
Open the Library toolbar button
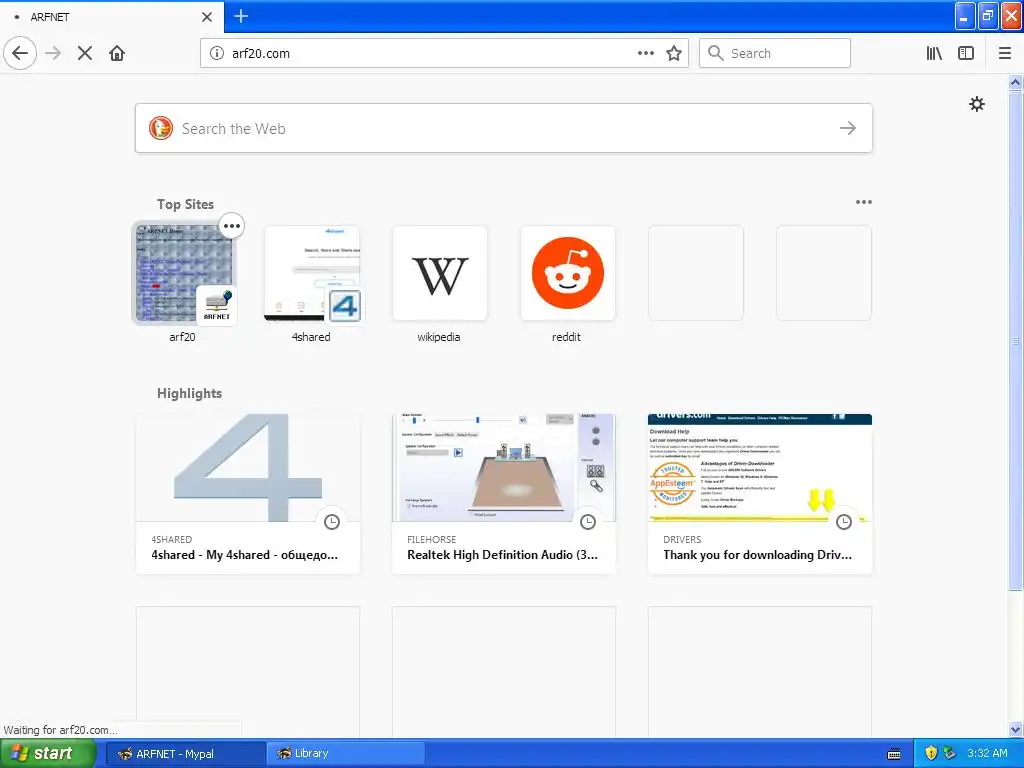[934, 53]
